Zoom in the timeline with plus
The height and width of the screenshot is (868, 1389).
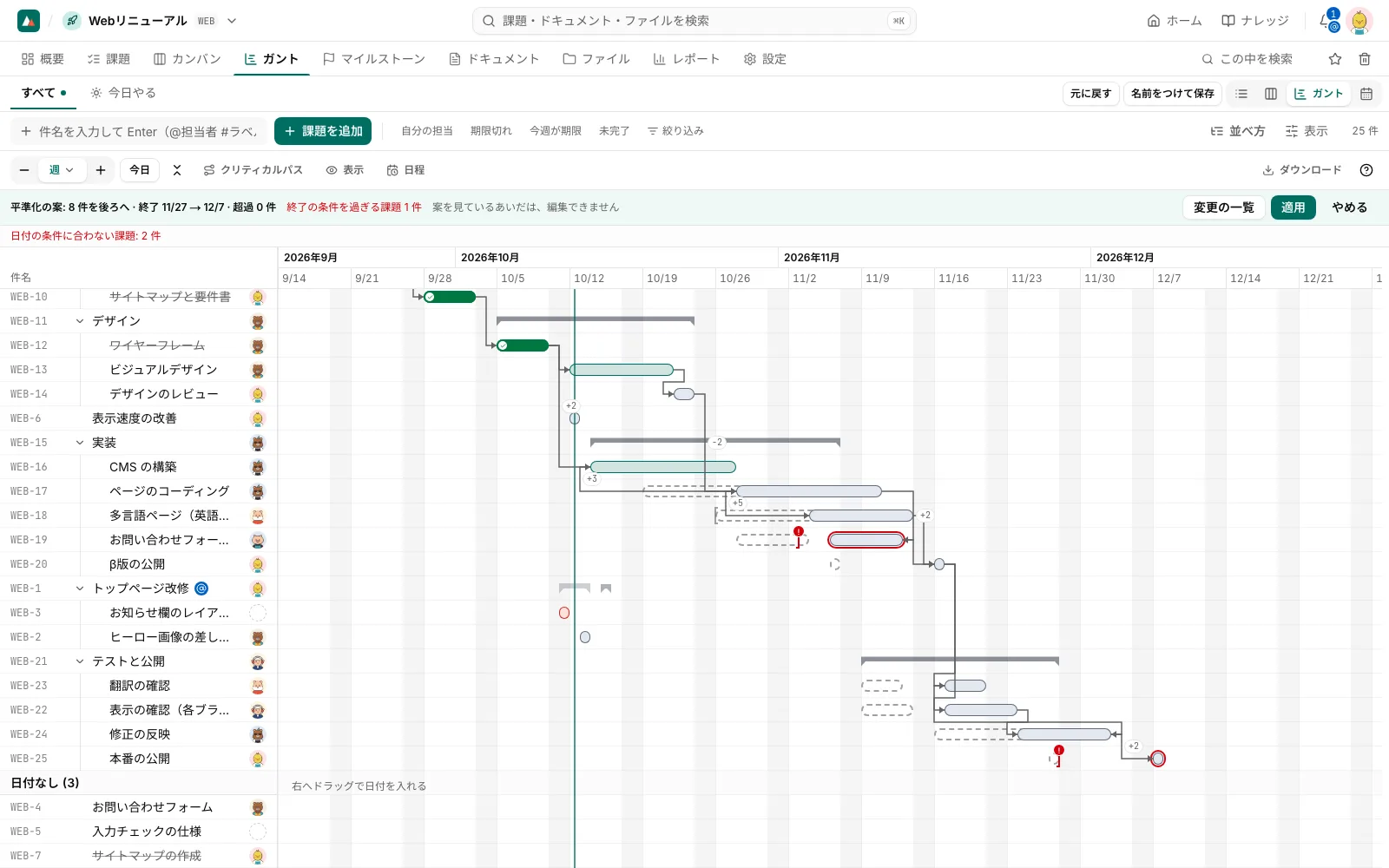(x=101, y=170)
